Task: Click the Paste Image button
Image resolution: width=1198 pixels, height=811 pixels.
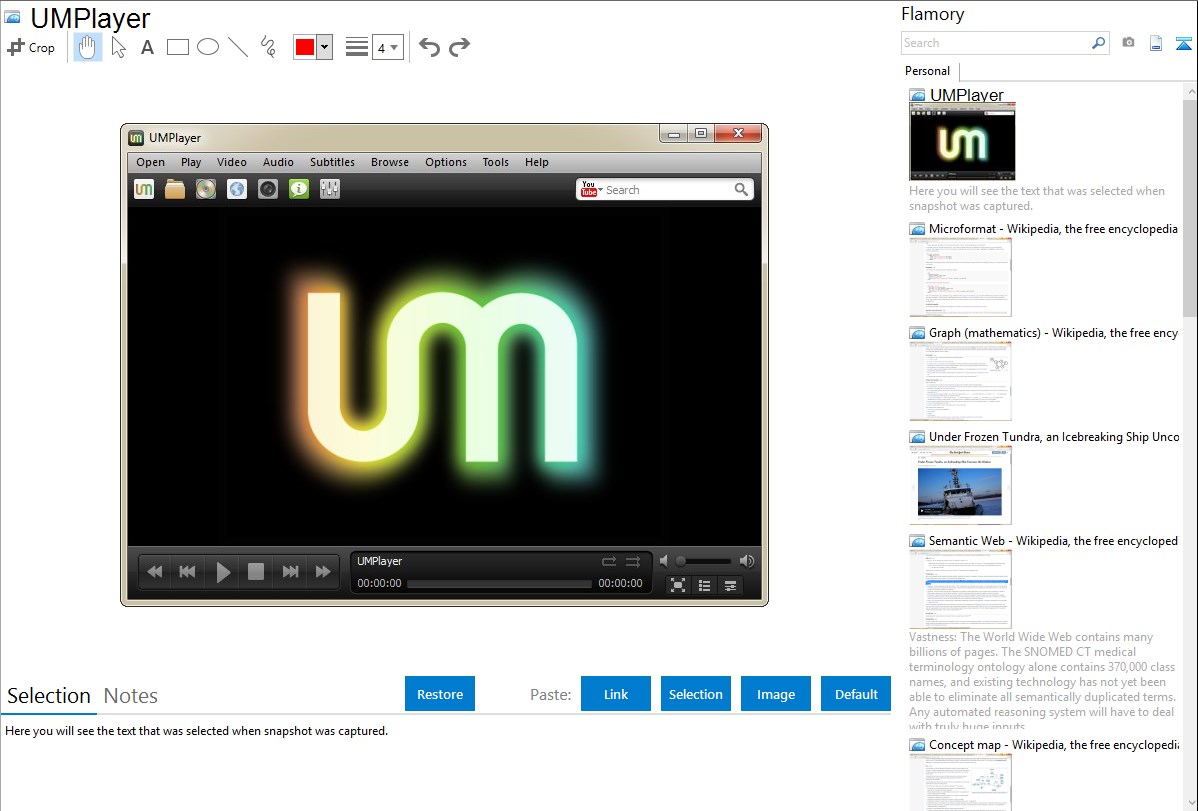Action: [776, 693]
